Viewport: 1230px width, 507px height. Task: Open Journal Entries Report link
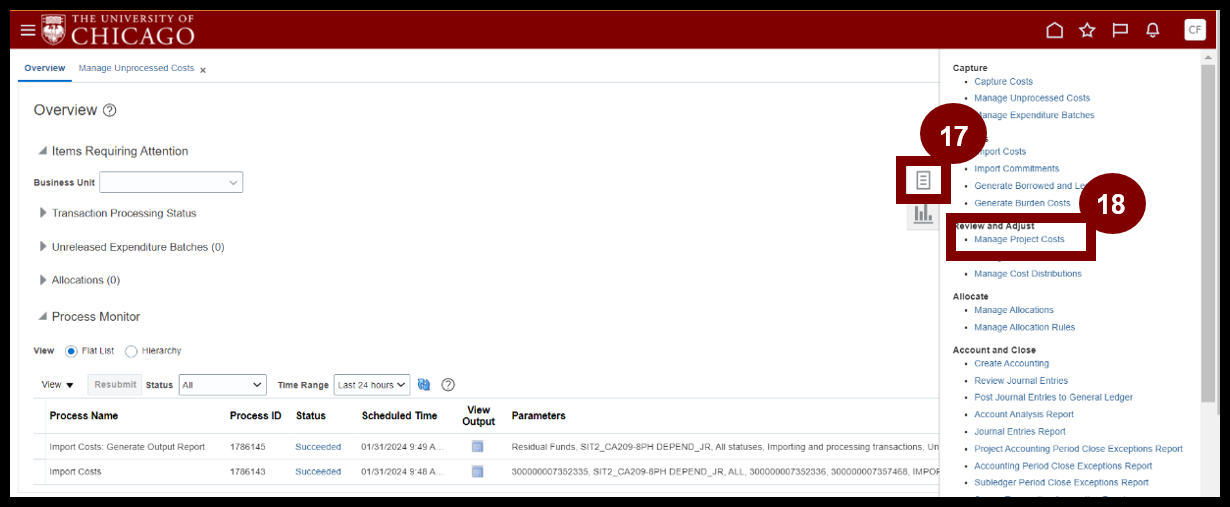(1020, 432)
